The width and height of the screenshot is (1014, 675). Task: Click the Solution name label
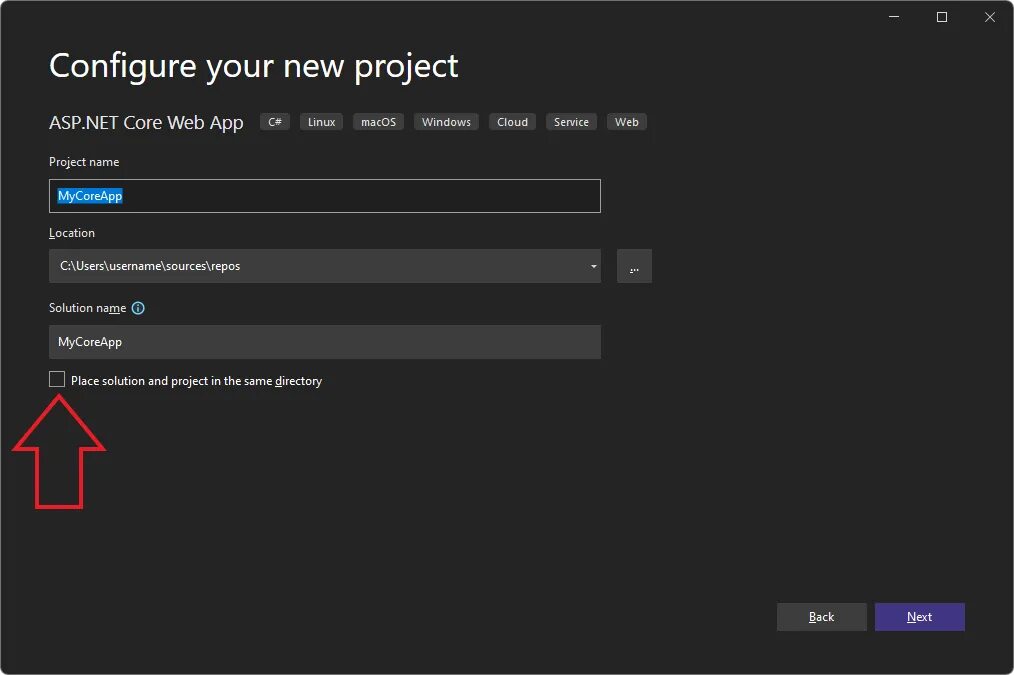point(87,308)
